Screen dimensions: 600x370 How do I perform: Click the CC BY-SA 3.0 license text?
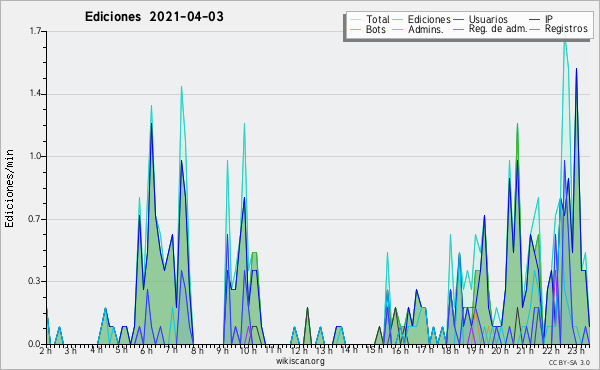tap(569, 362)
